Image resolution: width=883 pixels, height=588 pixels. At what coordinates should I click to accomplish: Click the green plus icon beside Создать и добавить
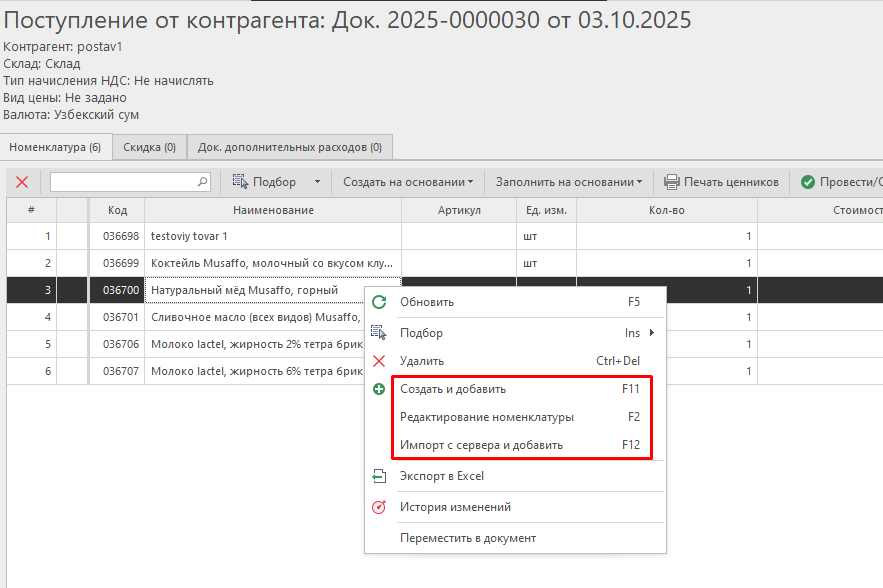coord(379,389)
